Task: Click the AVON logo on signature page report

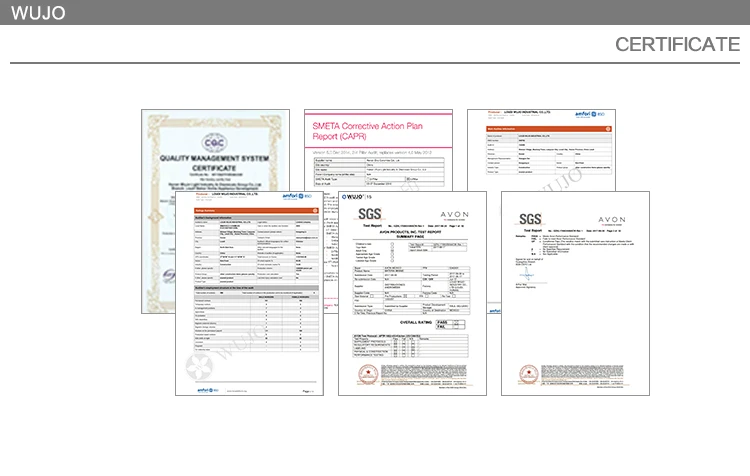Action: 612,220
